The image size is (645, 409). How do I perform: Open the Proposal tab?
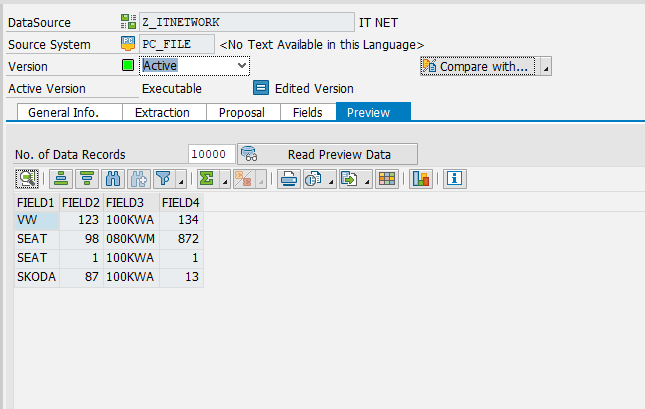243,112
